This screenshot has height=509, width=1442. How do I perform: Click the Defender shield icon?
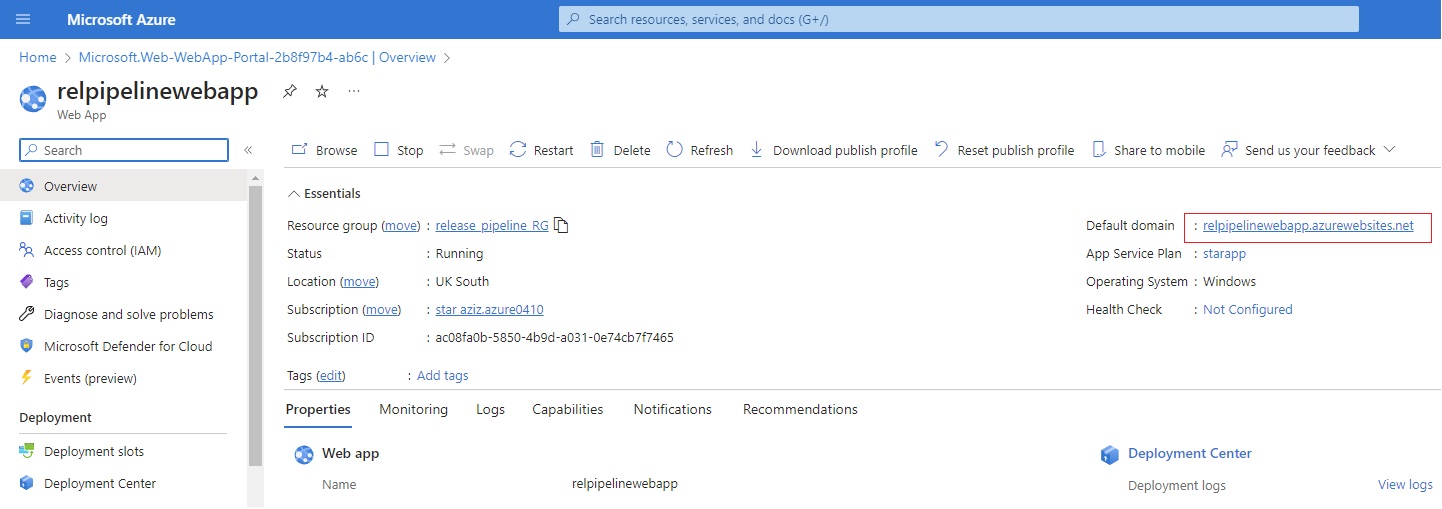coord(27,346)
